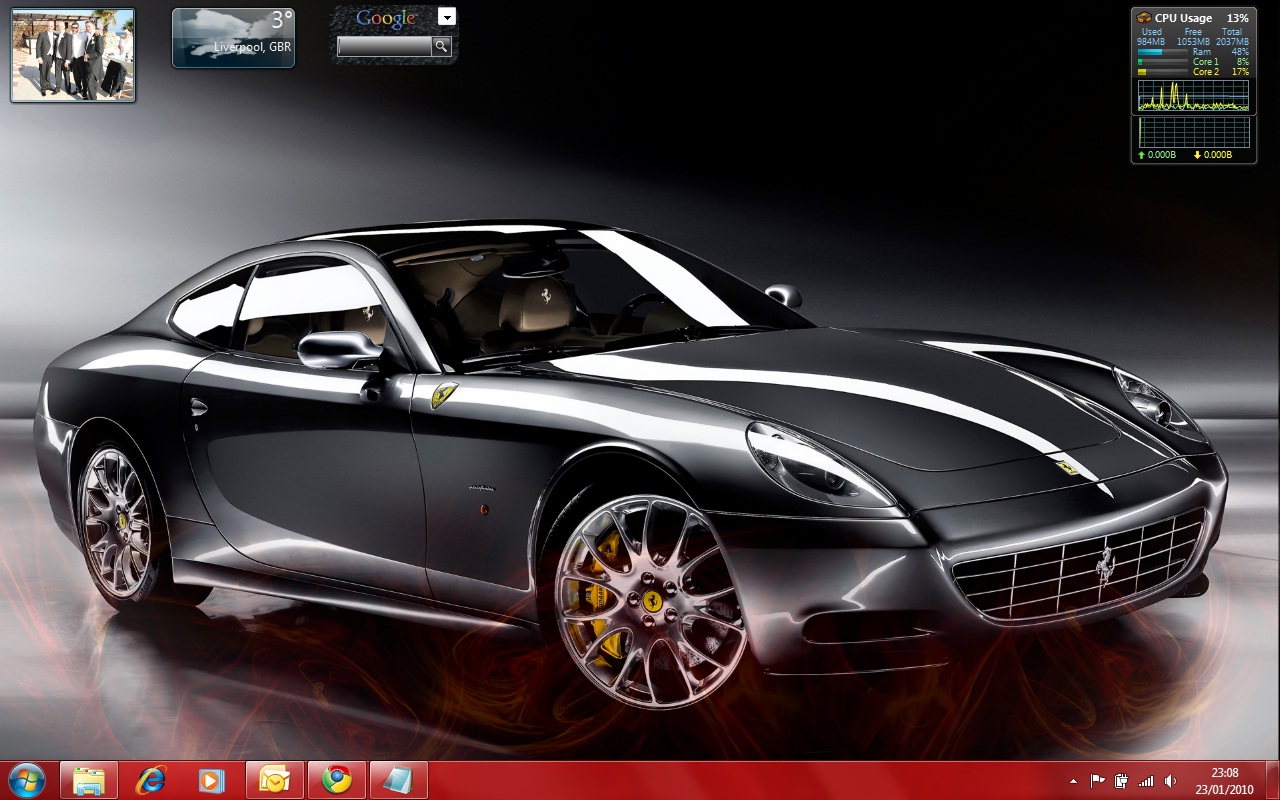Click the Show desktop strip on taskbar edge
The width and height of the screenshot is (1280, 800).
click(x=1272, y=781)
